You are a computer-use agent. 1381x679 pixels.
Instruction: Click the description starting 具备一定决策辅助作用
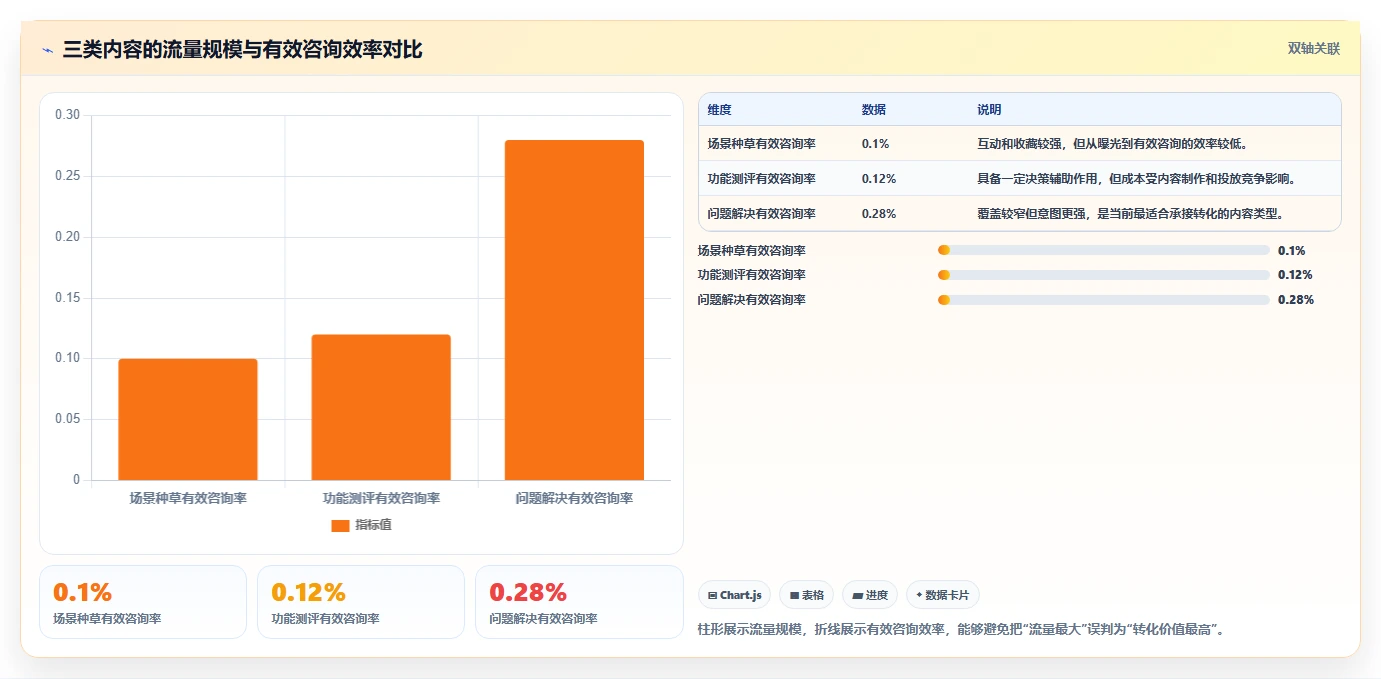tap(1137, 179)
